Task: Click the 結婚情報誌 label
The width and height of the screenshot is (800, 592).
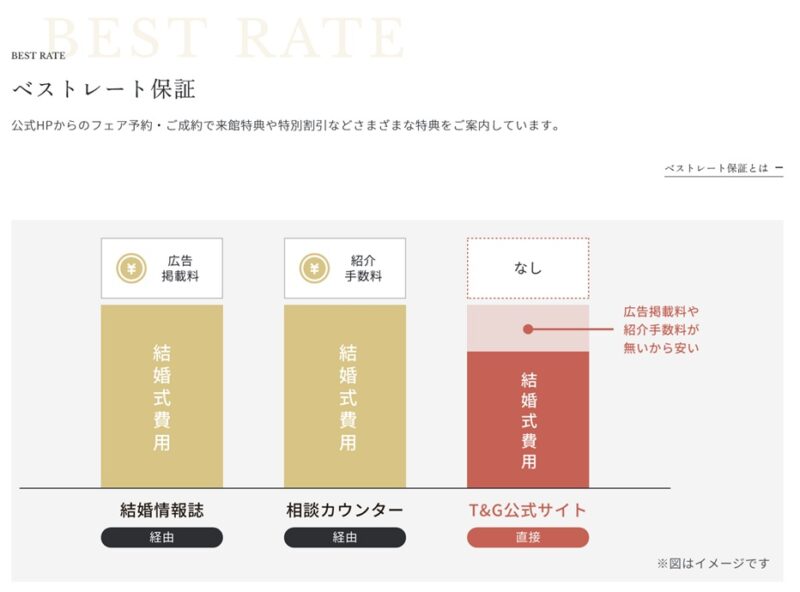Action: pos(162,510)
